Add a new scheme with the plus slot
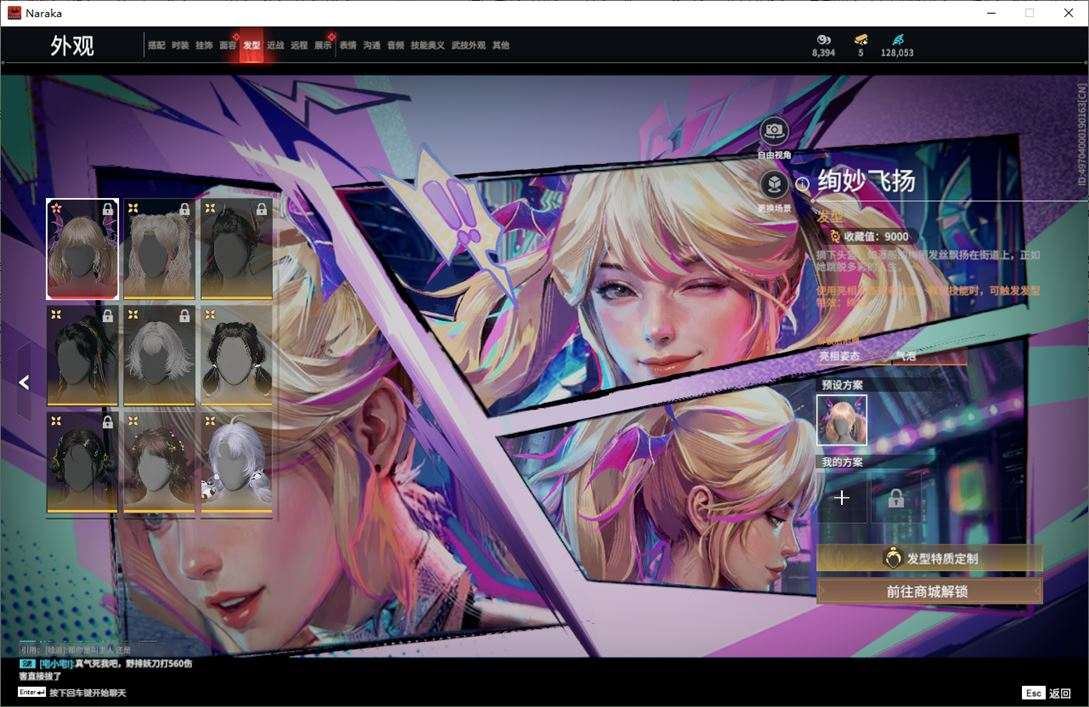This screenshot has height=707, width=1089. [x=842, y=498]
